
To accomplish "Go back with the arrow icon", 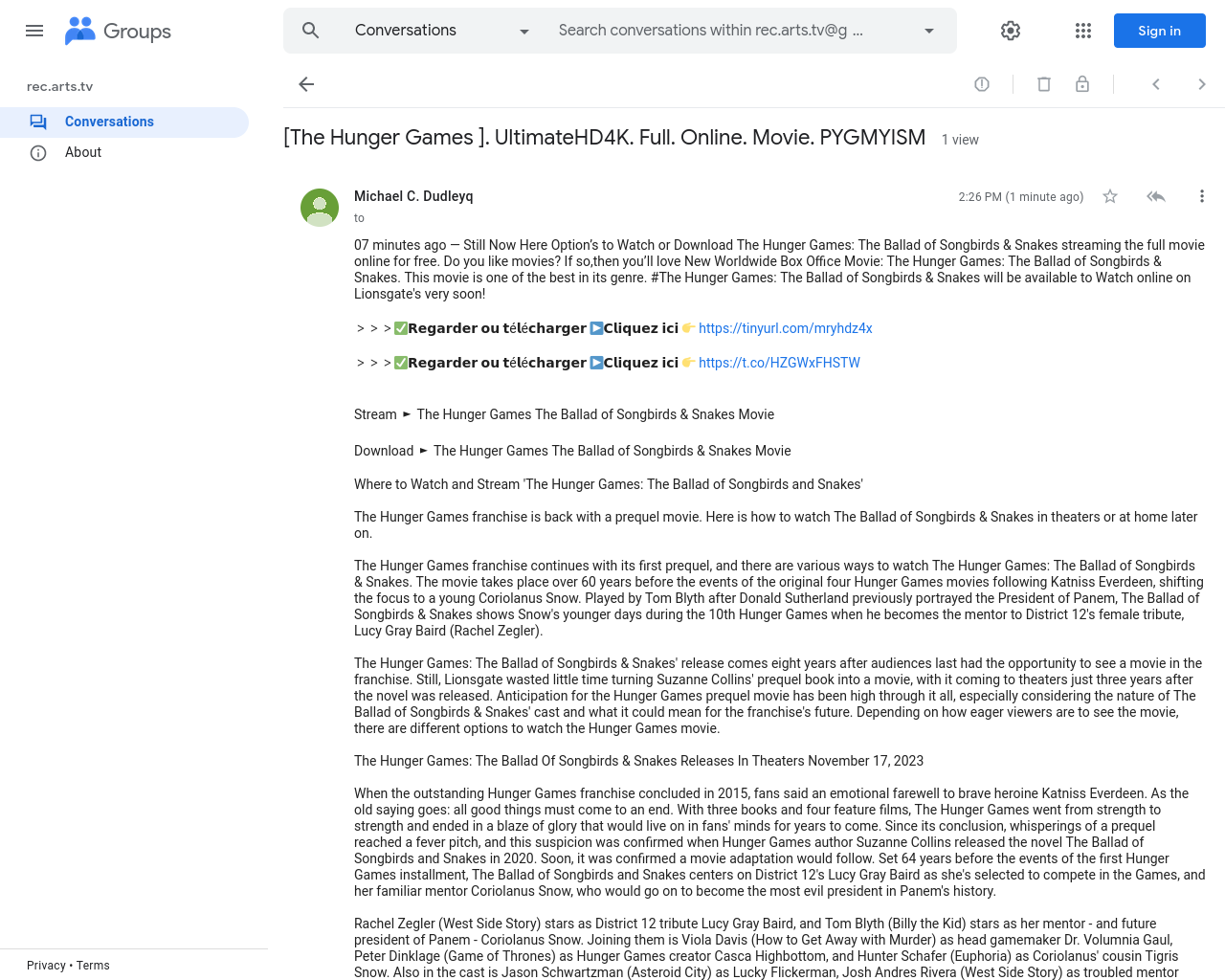I will coord(306,84).
